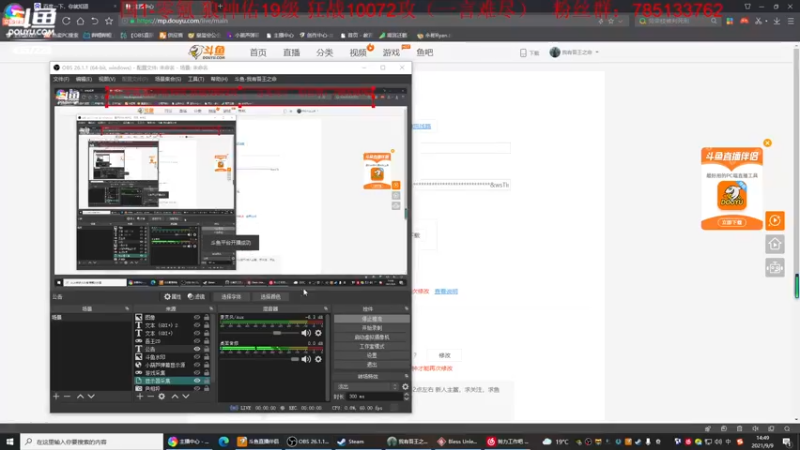Mute the 桌面音频 channel
800x450 pixels.
pos(306,359)
